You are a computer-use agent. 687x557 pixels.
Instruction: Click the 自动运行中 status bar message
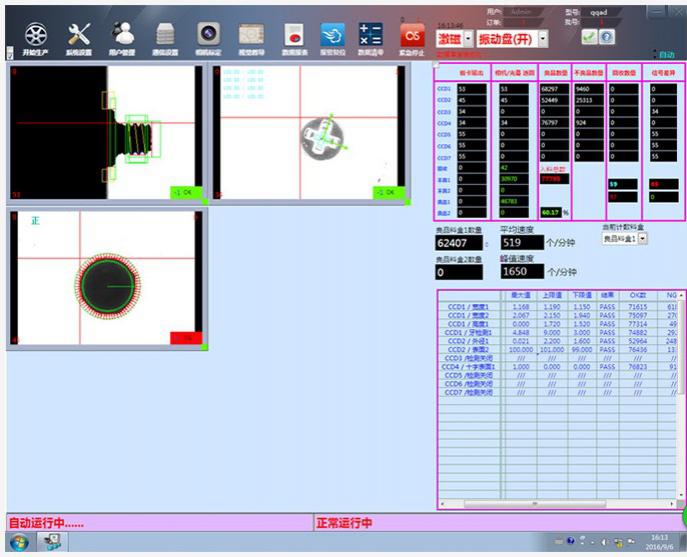[x=46, y=523]
